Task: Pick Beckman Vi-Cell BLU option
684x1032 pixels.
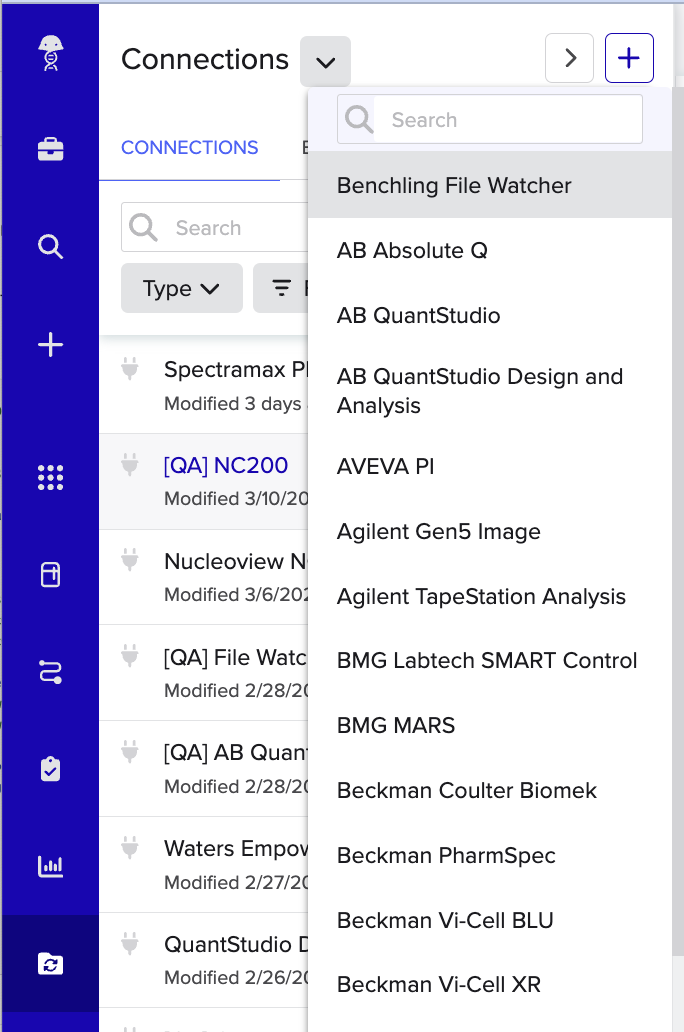Action: pos(490,920)
